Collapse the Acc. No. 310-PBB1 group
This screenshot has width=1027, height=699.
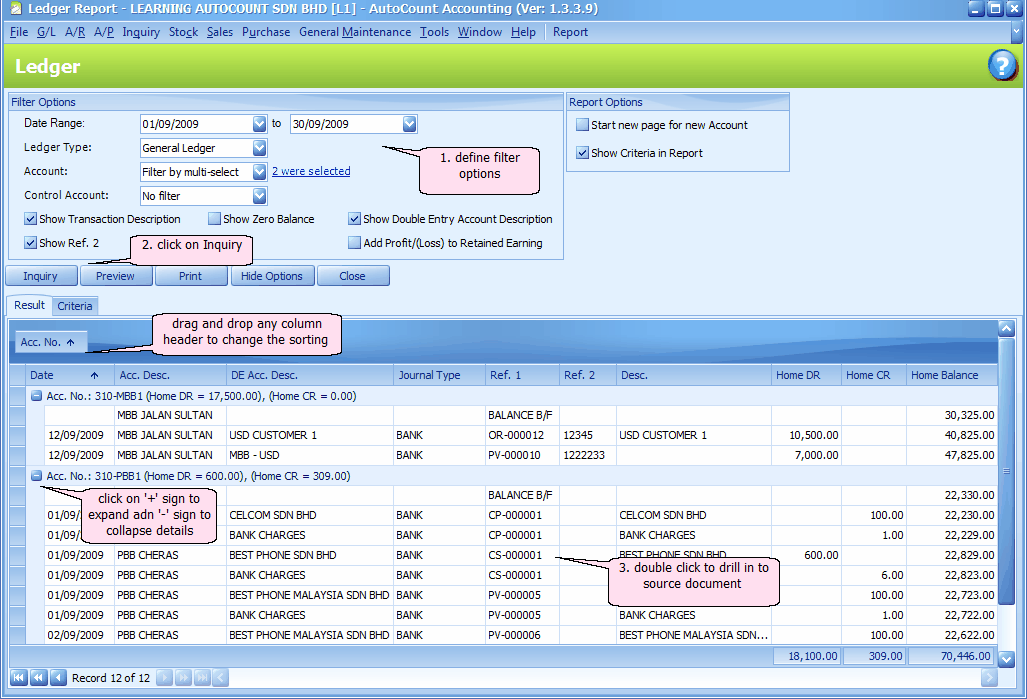pos(37,476)
